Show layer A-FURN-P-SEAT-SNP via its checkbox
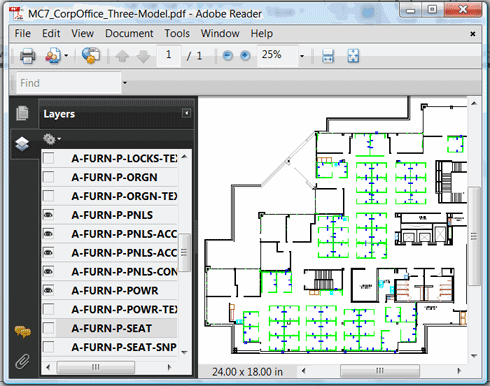Image resolution: width=490 pixels, height=386 pixels. [x=49, y=347]
